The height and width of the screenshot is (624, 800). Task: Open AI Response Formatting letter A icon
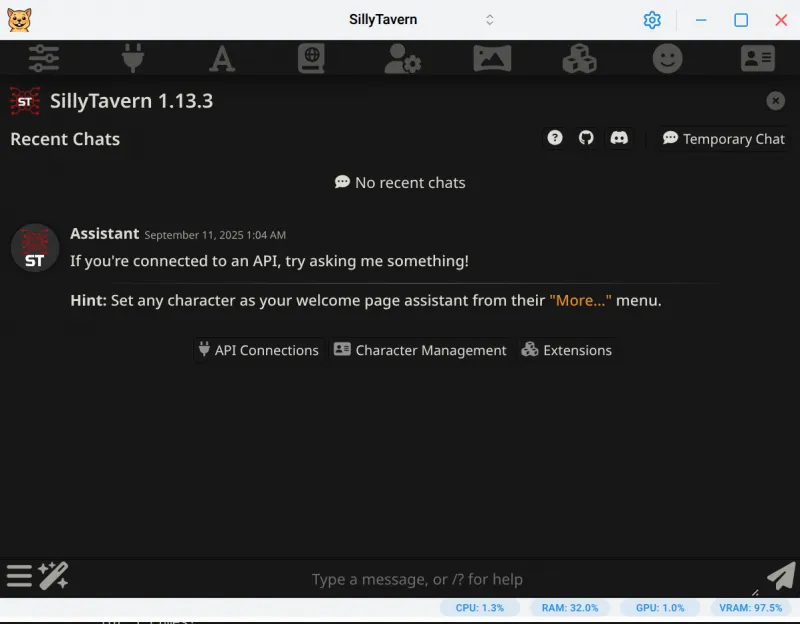click(222, 59)
